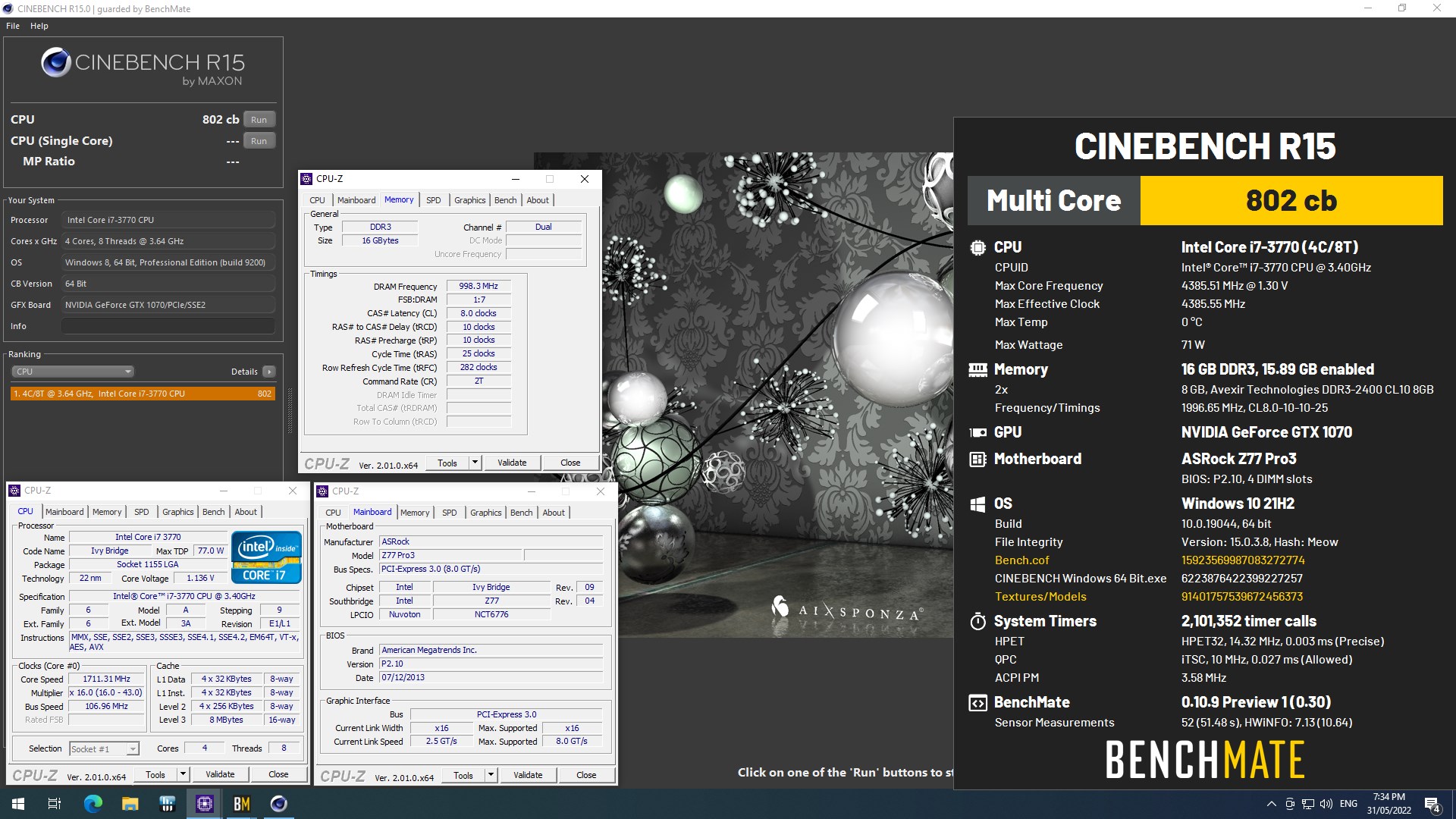
Task: Click Tools button in Memory CPU-Z window
Action: (x=447, y=463)
